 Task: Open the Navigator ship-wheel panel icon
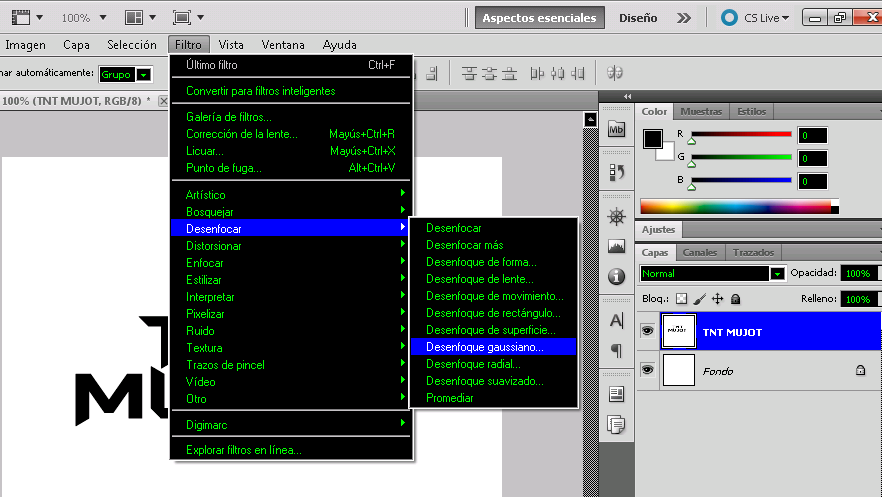pyautogui.click(x=617, y=217)
